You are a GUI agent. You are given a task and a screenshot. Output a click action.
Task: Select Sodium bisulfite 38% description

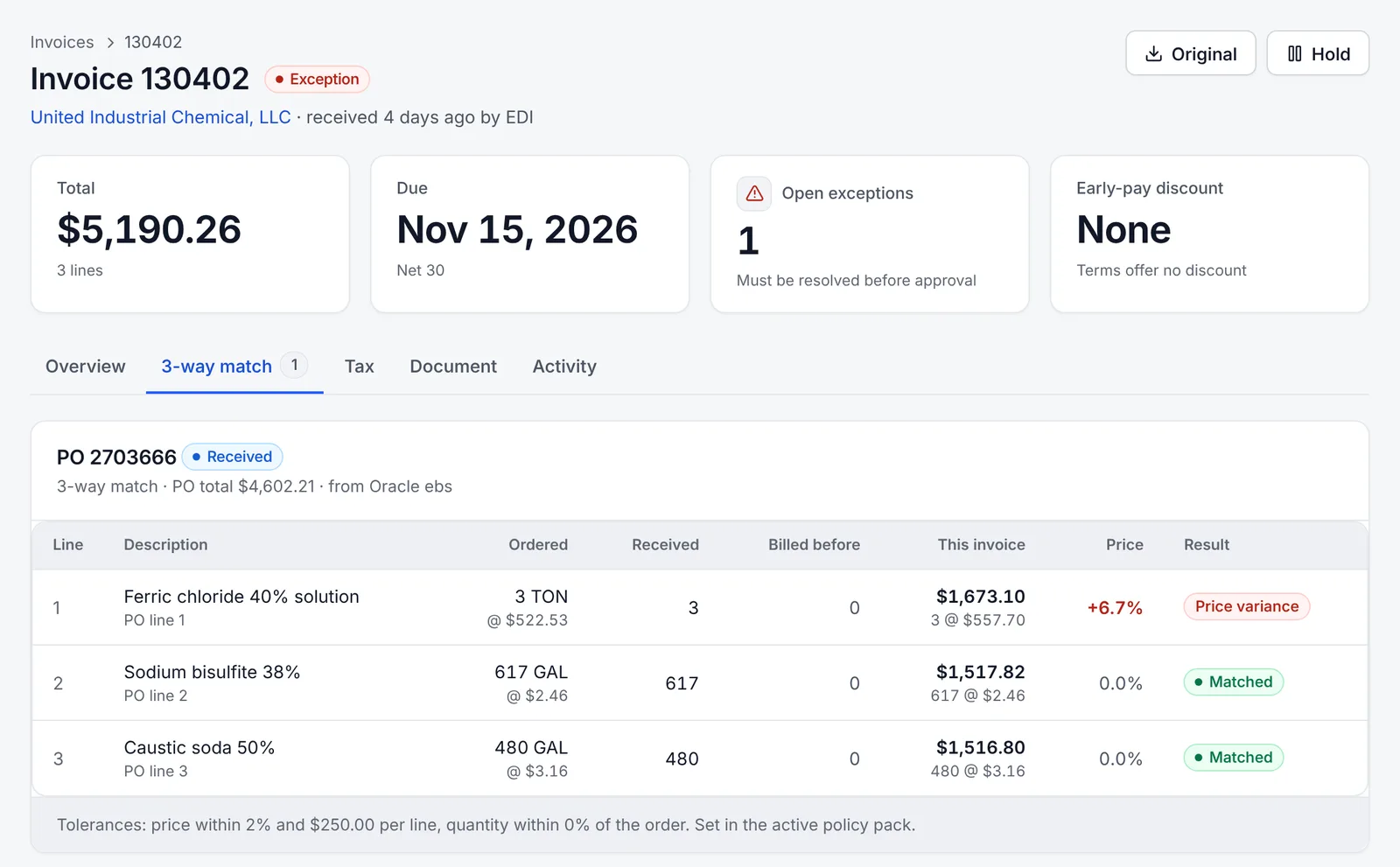212,672
